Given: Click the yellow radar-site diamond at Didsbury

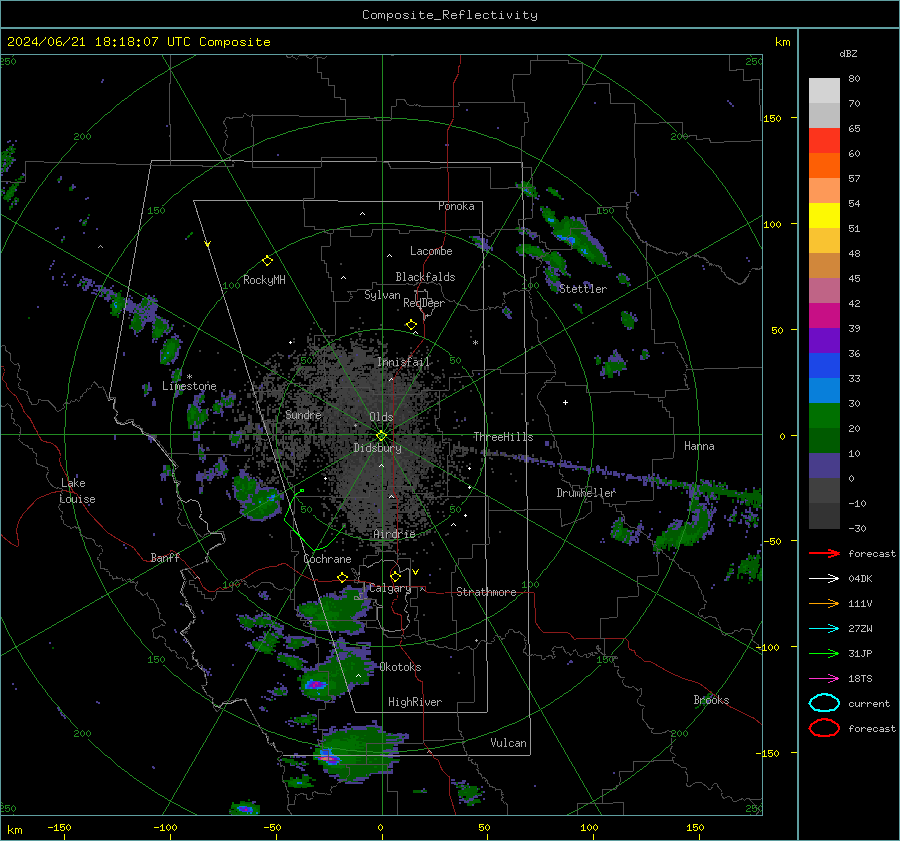Looking at the screenshot, I should (381, 436).
